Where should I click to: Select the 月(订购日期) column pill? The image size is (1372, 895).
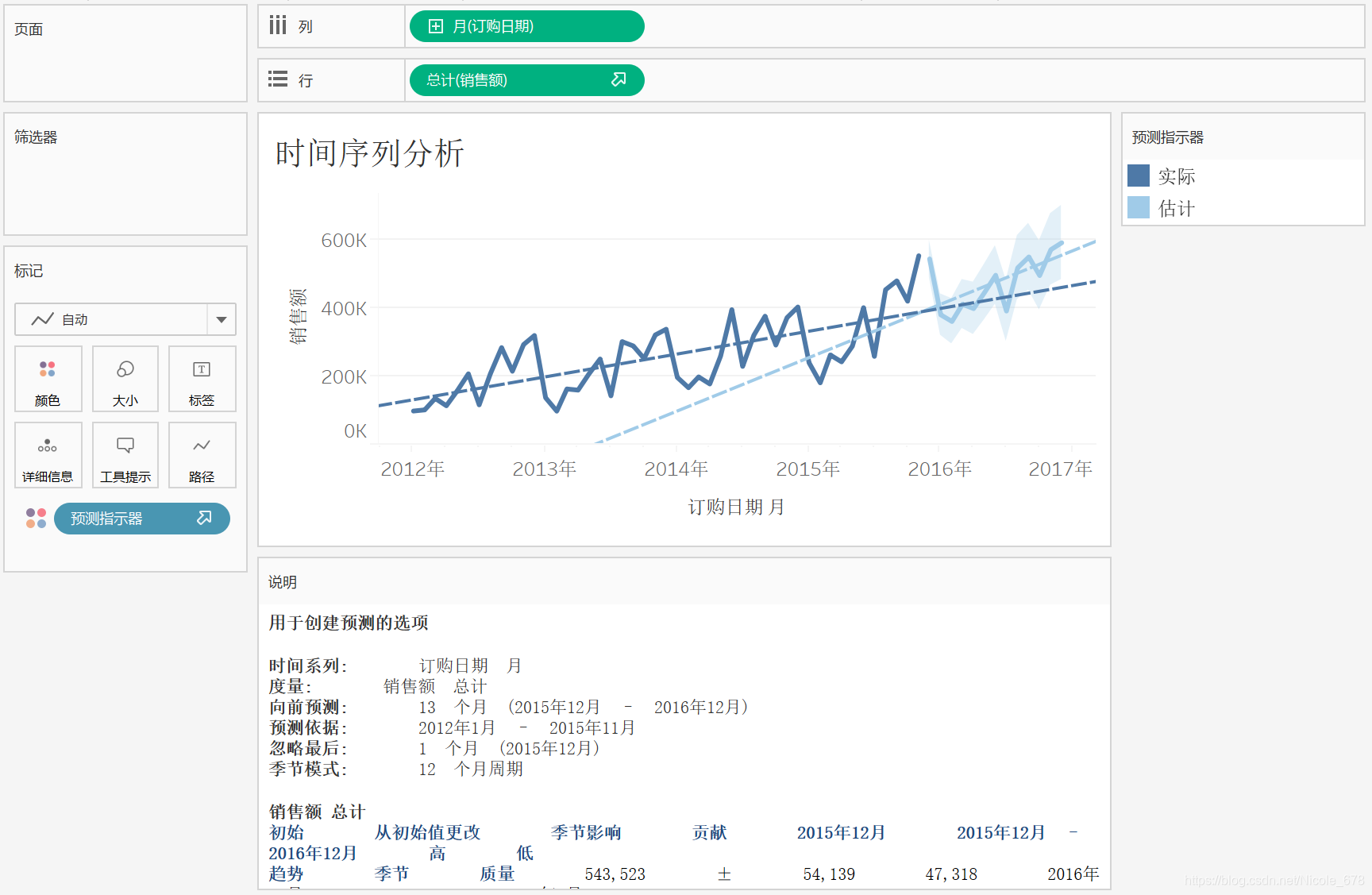coord(526,26)
